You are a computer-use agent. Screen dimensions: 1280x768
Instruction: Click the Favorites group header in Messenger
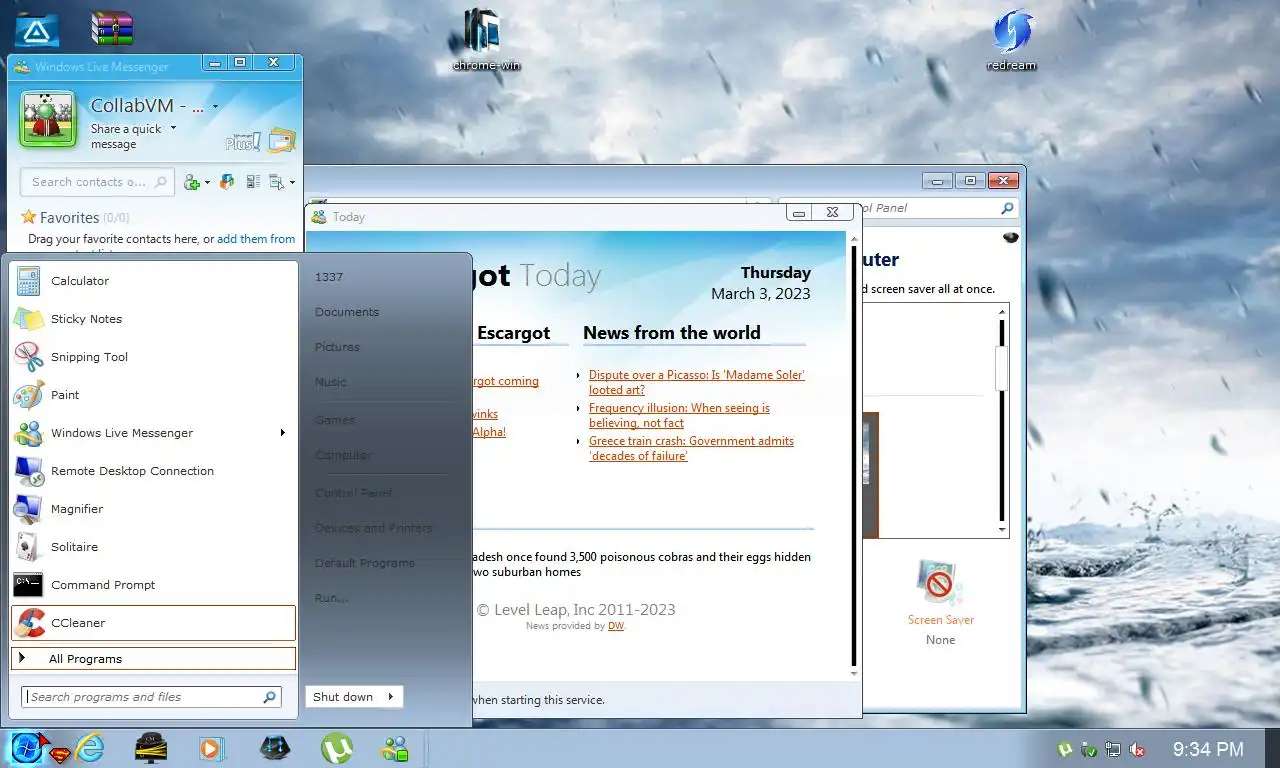(74, 217)
